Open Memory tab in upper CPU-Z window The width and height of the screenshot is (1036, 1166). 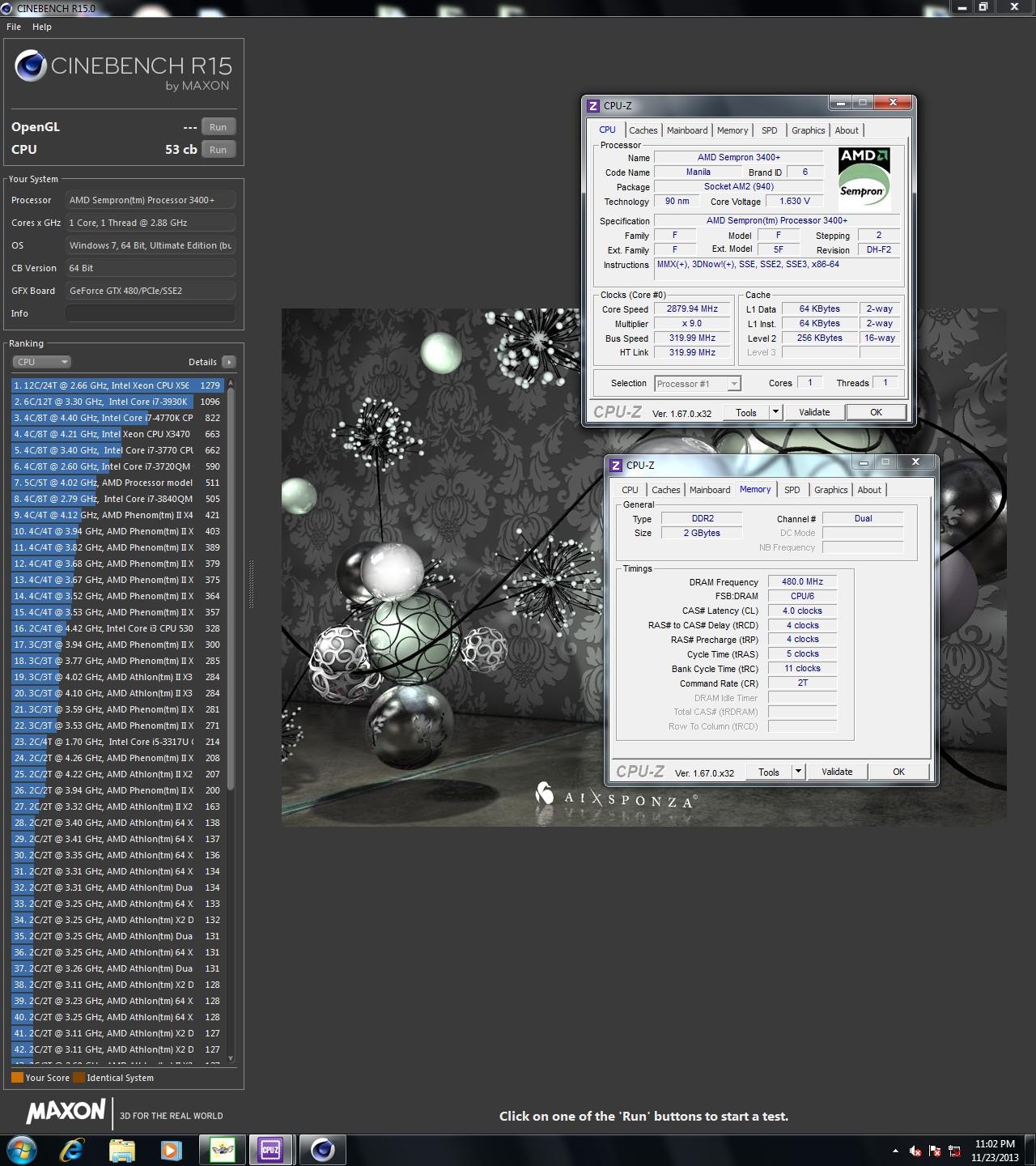click(x=732, y=130)
